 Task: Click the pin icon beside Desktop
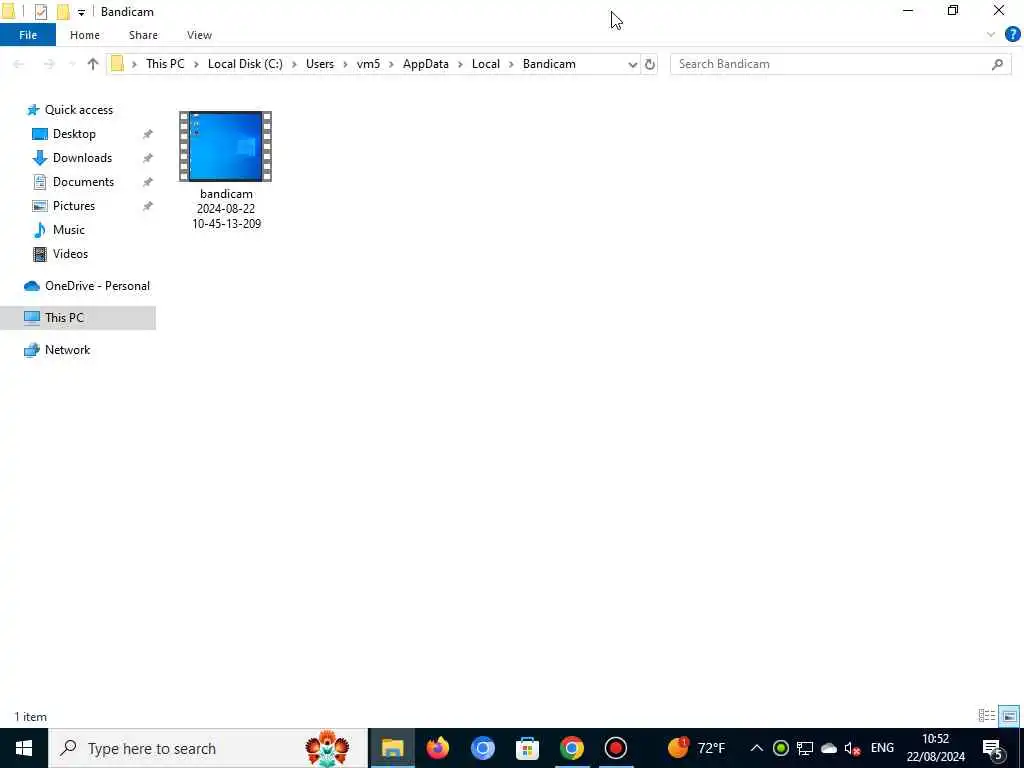point(148,134)
